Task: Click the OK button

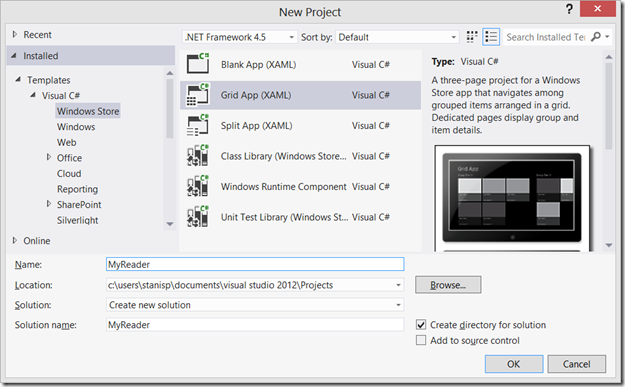Action: pos(514,364)
